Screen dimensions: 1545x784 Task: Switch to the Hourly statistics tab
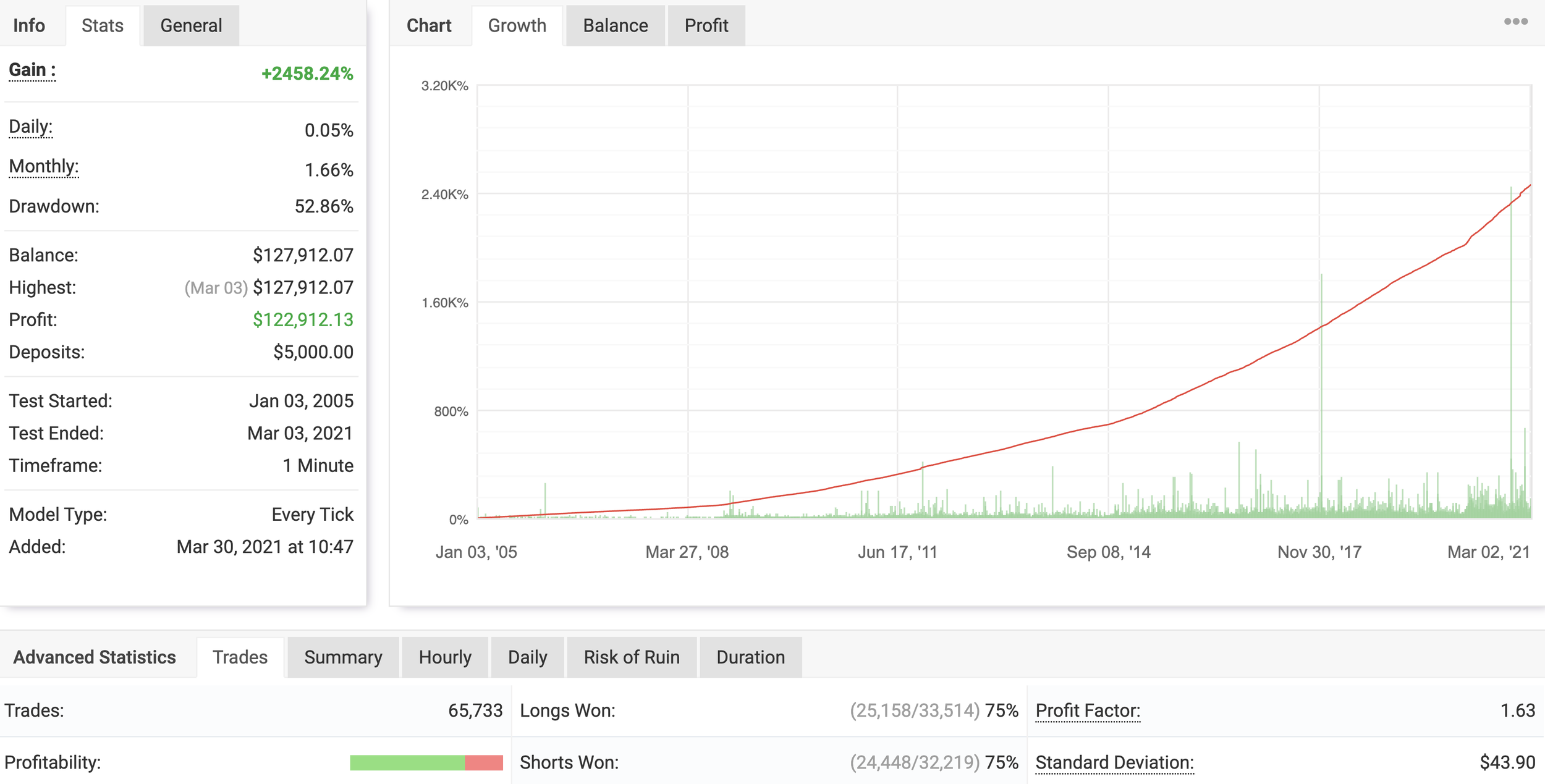445,657
